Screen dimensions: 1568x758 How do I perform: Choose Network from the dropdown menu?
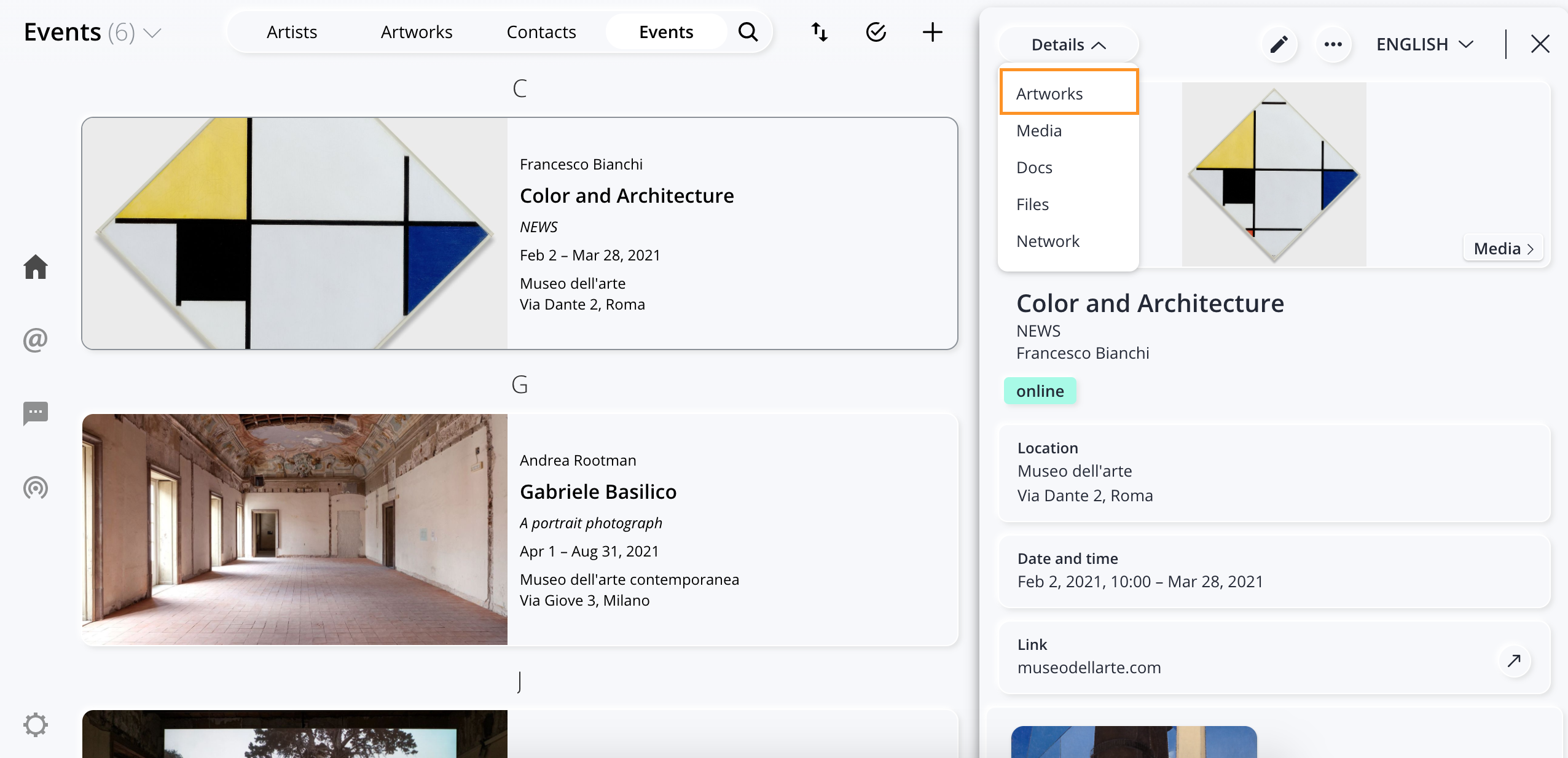coord(1048,241)
